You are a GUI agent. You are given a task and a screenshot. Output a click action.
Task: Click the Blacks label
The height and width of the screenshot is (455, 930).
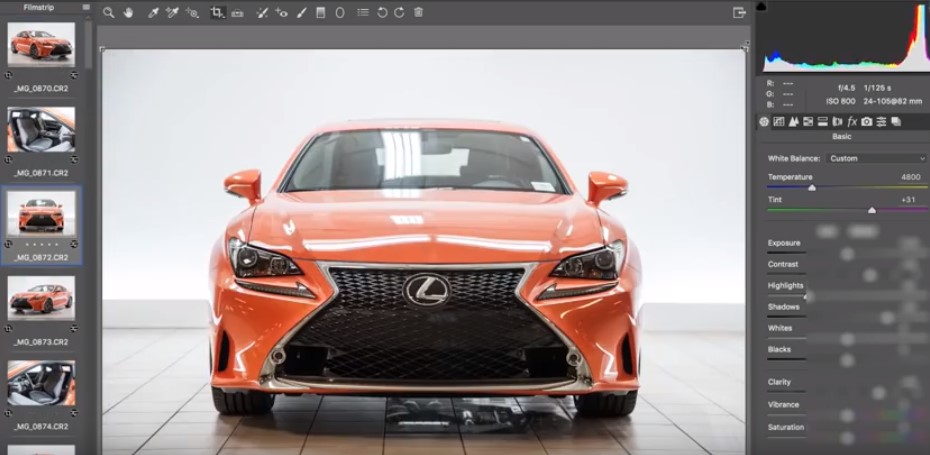[779, 349]
